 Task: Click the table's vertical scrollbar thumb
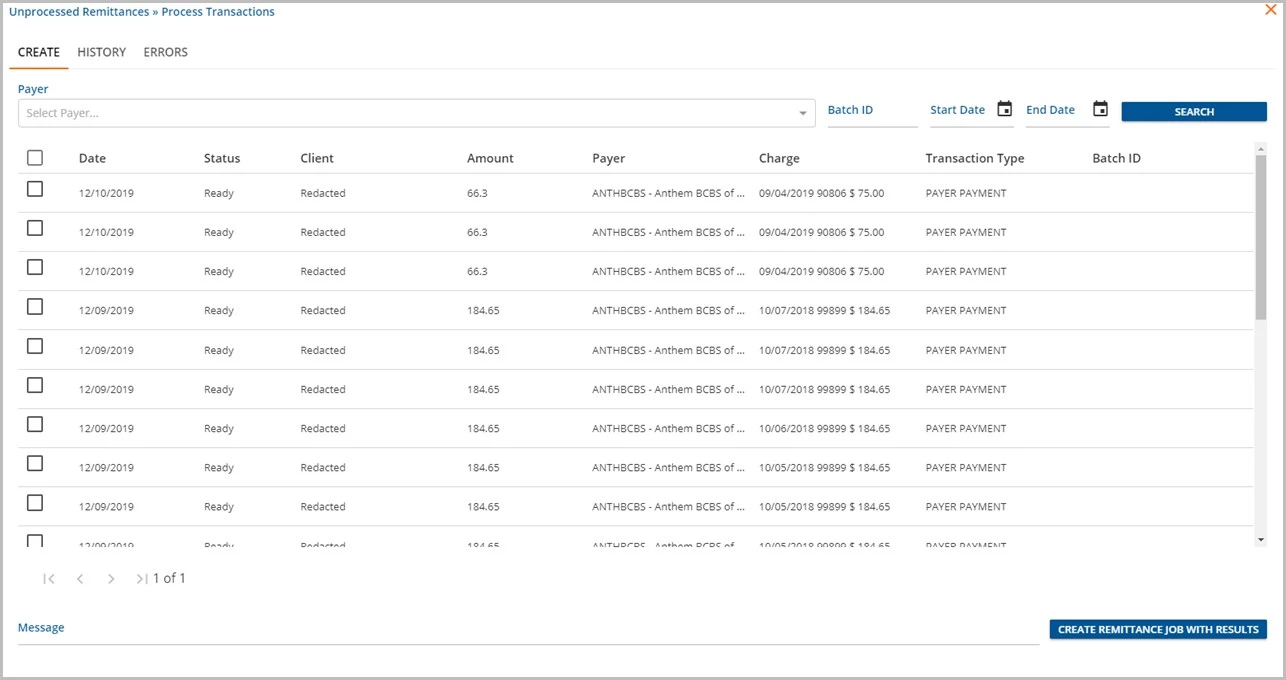(1260, 237)
